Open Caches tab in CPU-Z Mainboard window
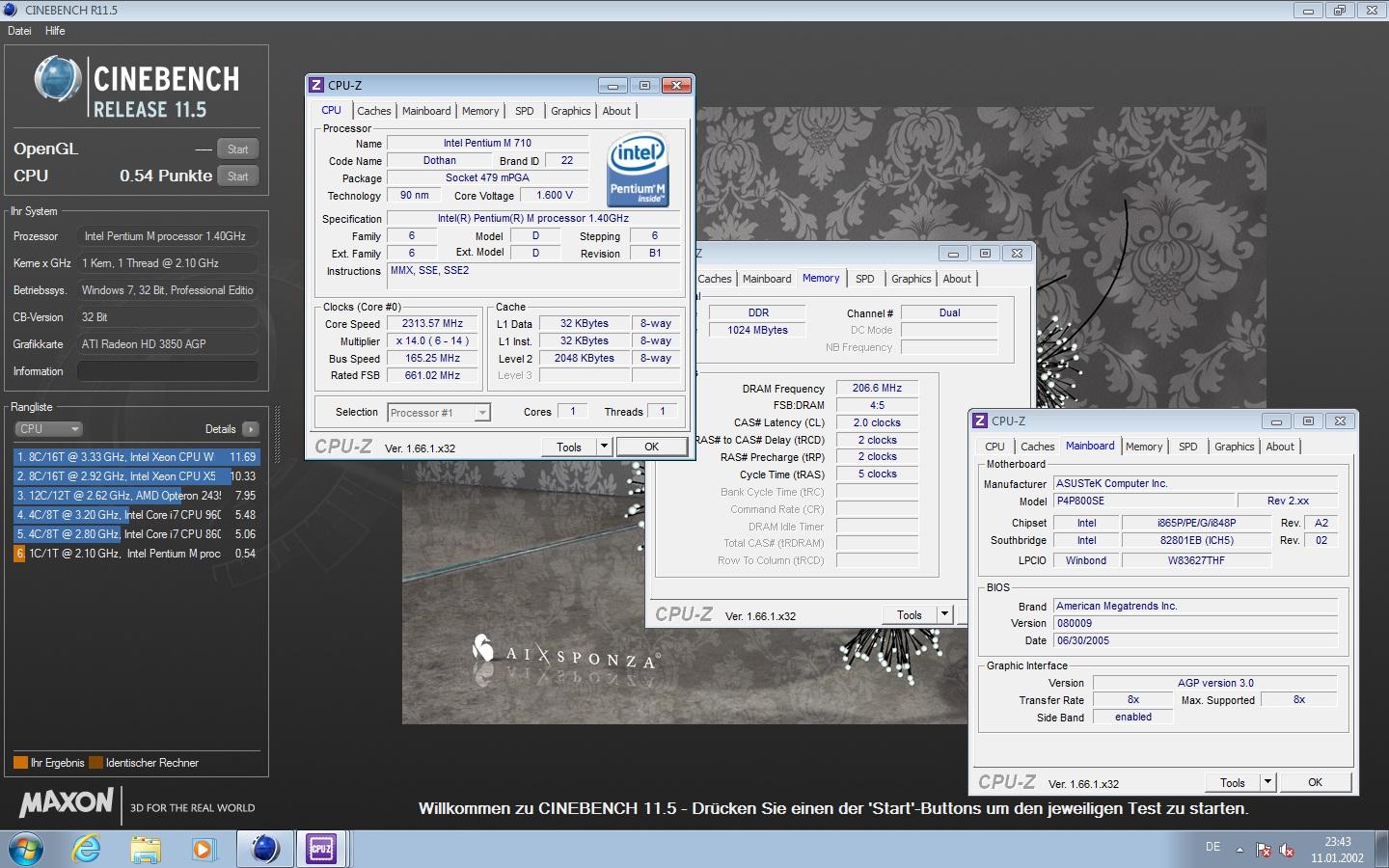The width and height of the screenshot is (1389, 868). 1038,447
